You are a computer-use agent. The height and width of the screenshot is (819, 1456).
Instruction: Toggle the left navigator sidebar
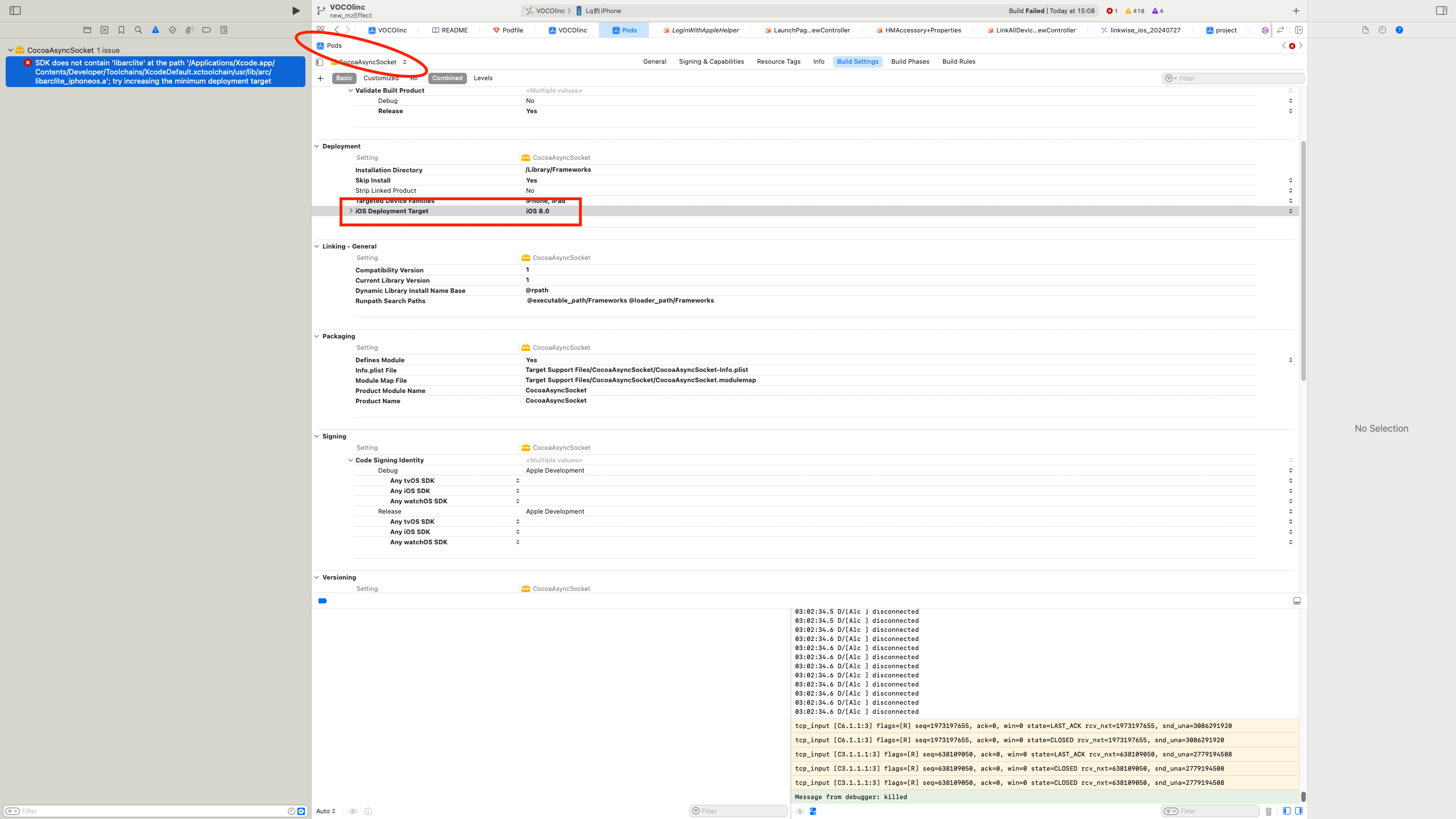15,11
